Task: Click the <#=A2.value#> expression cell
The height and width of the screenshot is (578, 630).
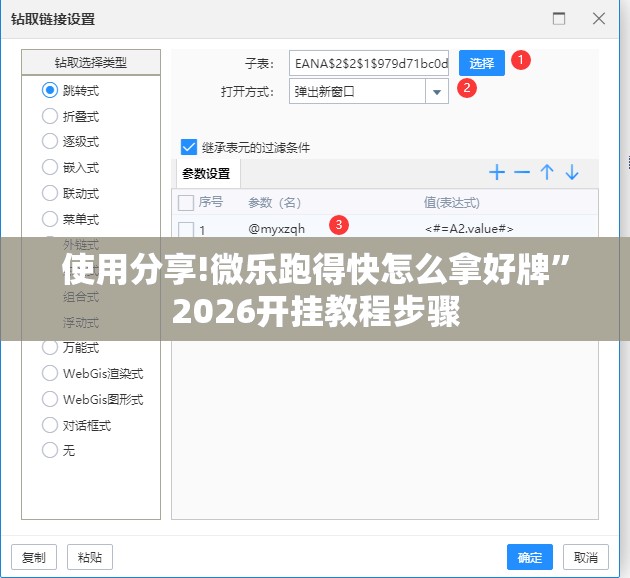Action: click(x=469, y=229)
